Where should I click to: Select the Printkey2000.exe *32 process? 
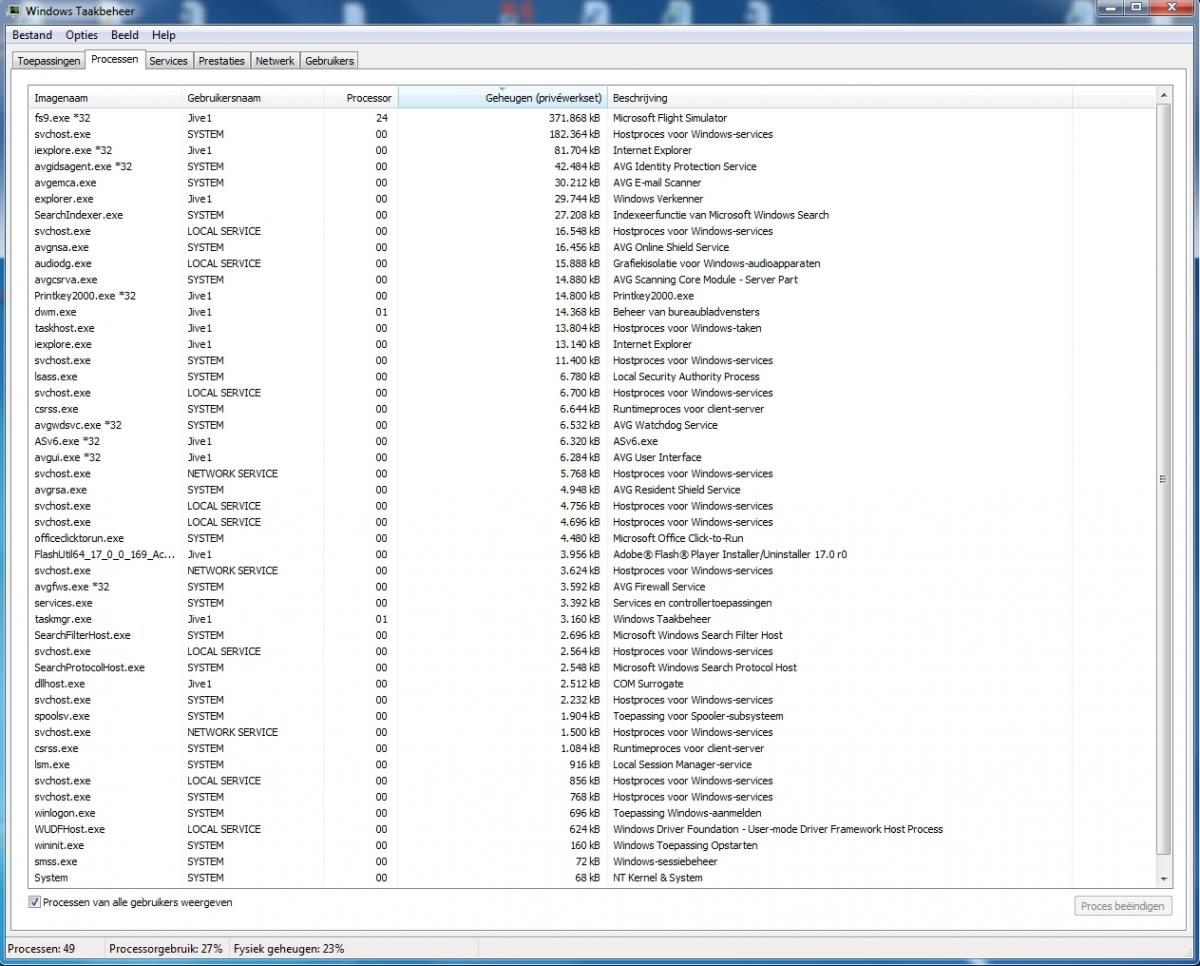tap(592, 296)
